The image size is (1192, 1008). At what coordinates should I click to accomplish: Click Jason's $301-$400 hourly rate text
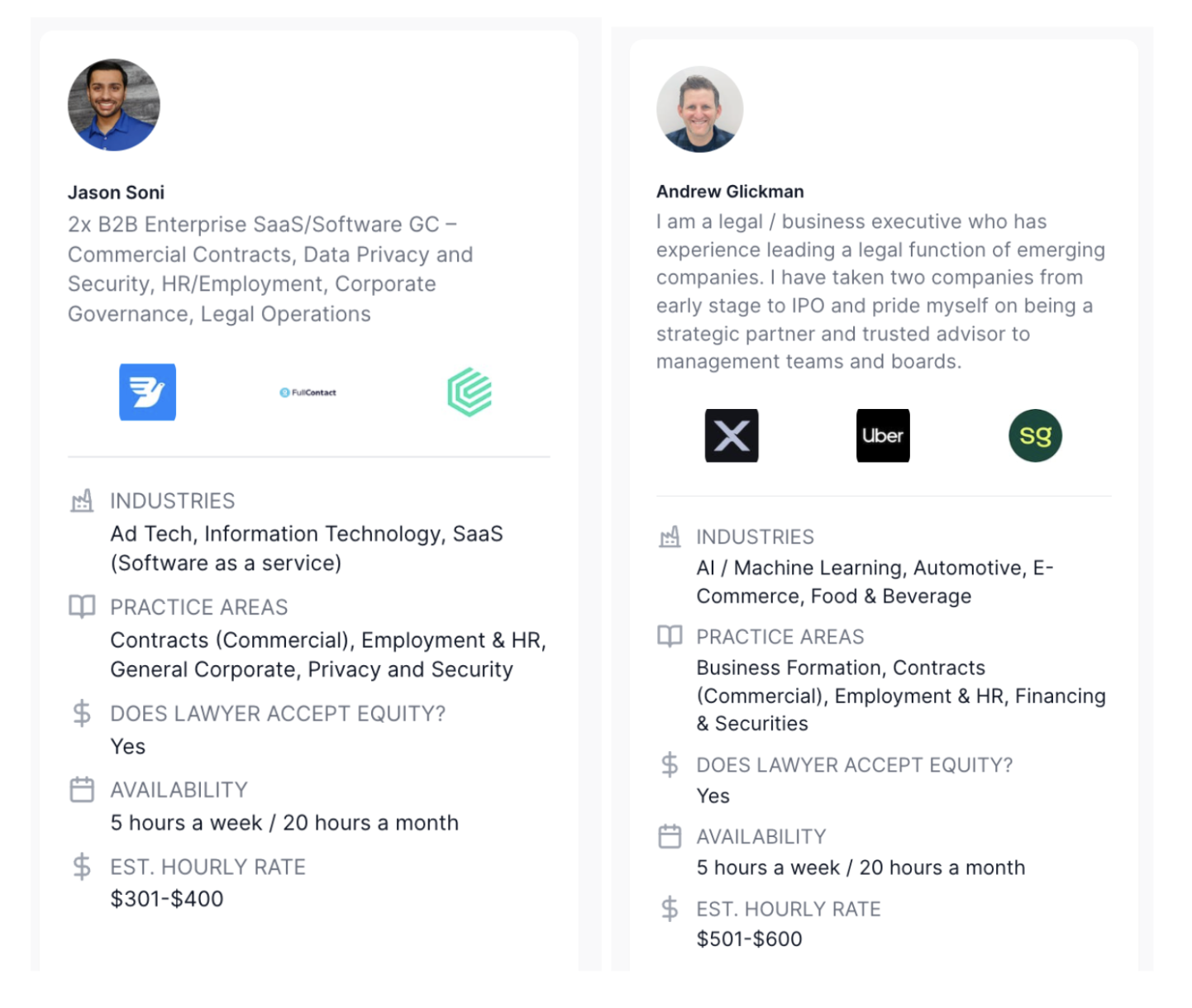[x=167, y=899]
